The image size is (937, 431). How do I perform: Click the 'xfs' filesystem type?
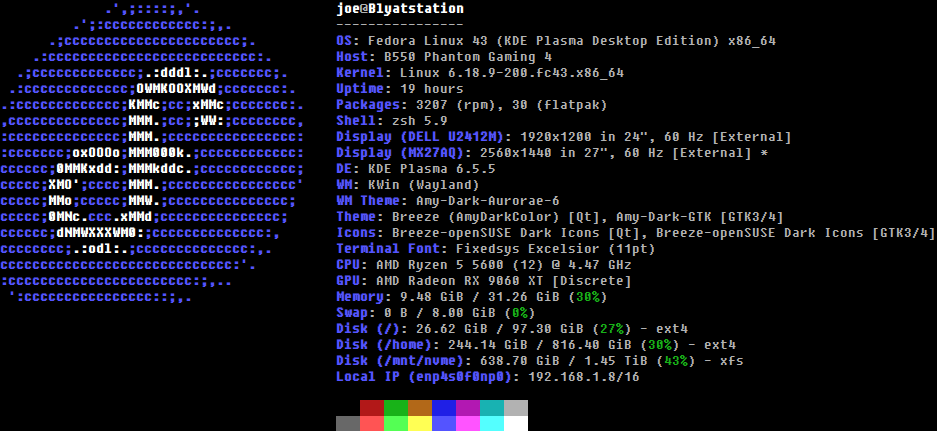pyautogui.click(x=731, y=360)
